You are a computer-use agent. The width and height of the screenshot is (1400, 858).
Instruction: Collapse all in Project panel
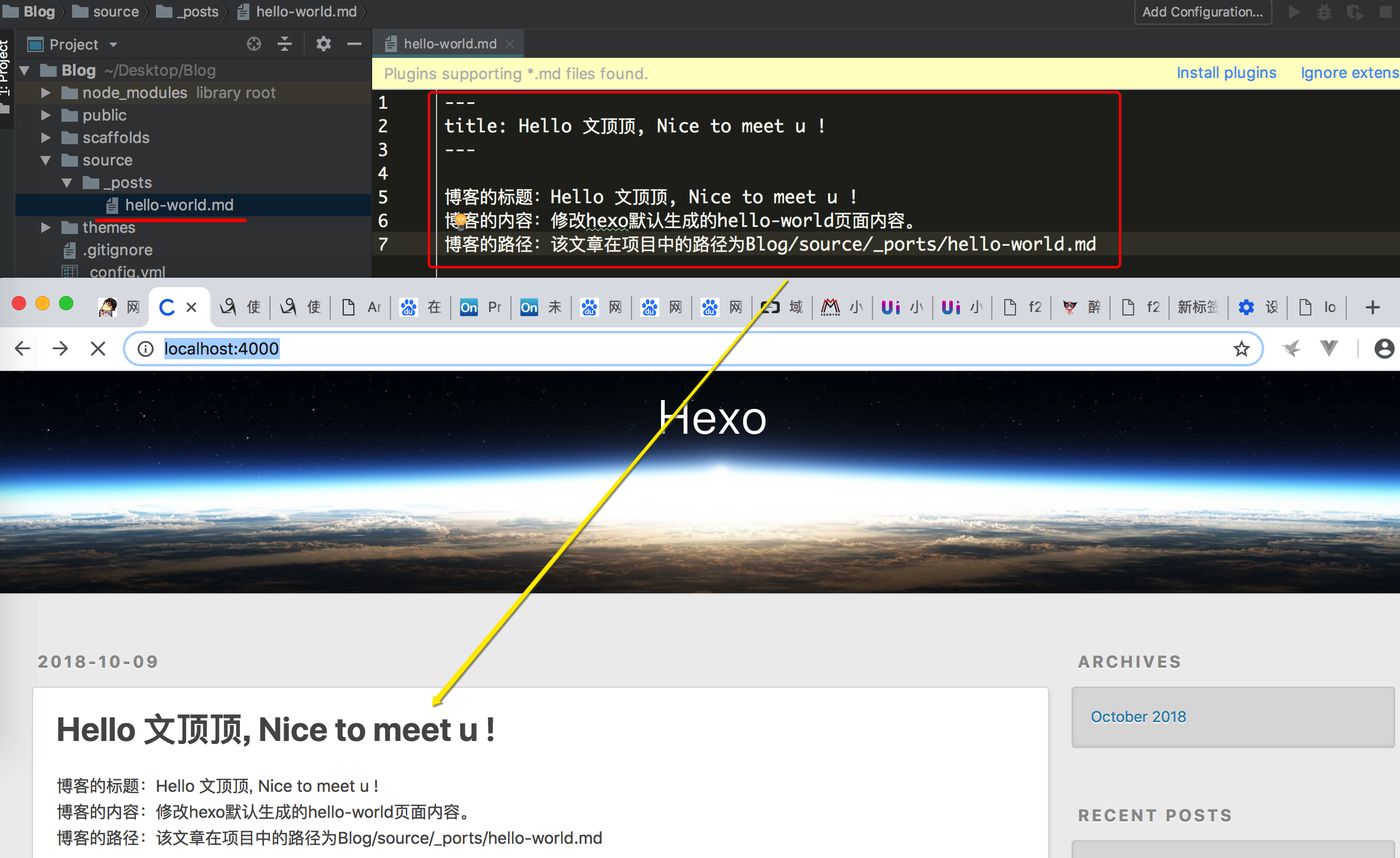click(285, 44)
